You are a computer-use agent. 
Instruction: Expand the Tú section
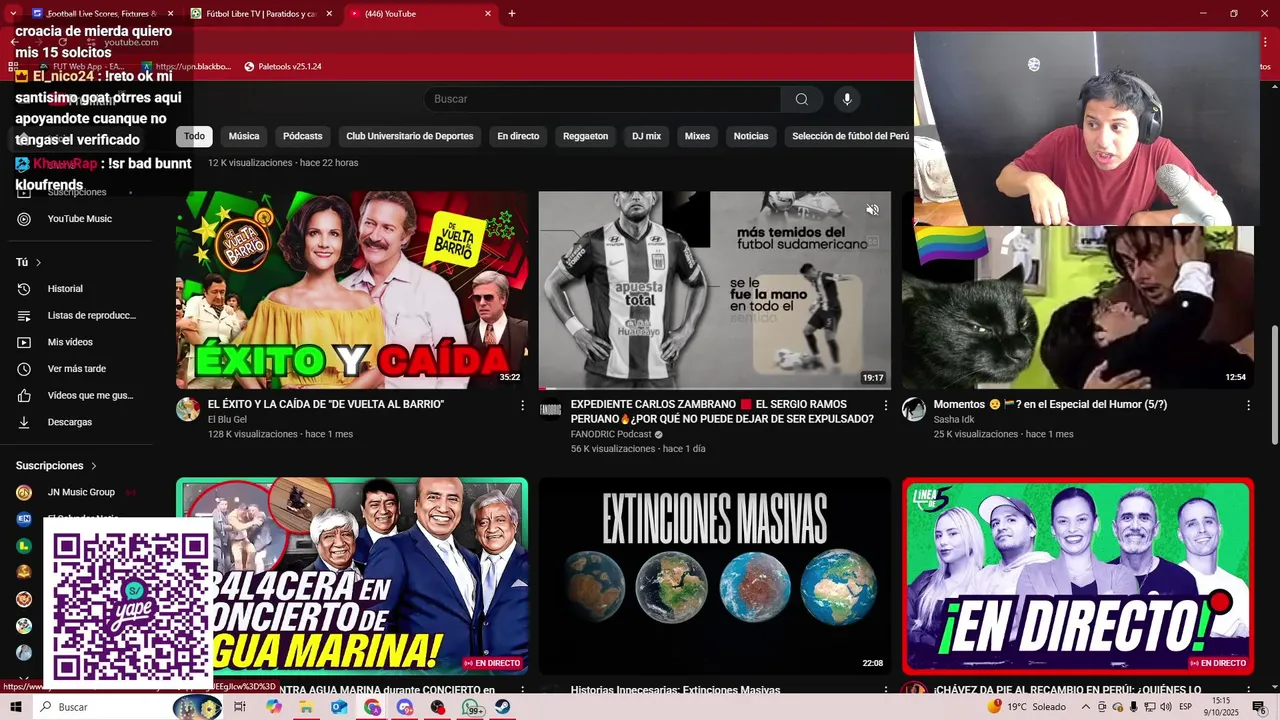pos(29,262)
